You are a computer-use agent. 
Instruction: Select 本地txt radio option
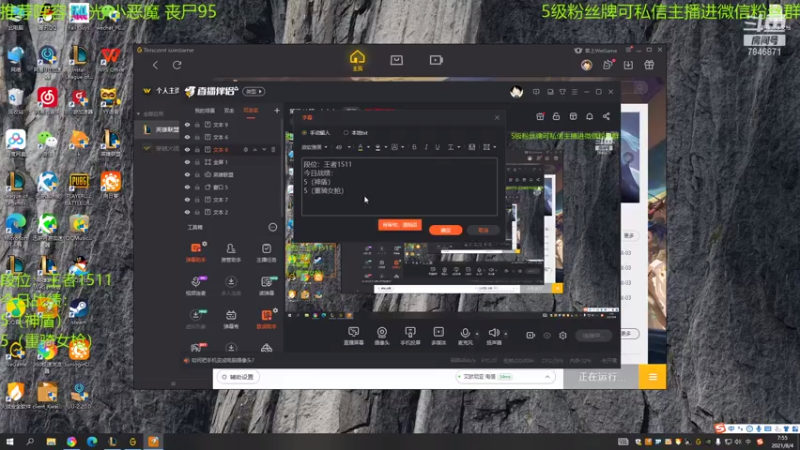pos(346,133)
